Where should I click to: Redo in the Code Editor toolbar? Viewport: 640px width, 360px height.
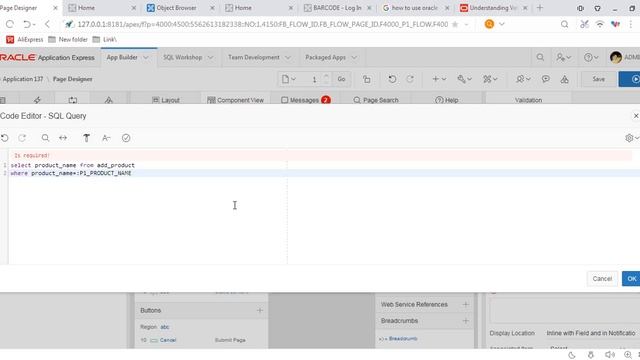22,138
